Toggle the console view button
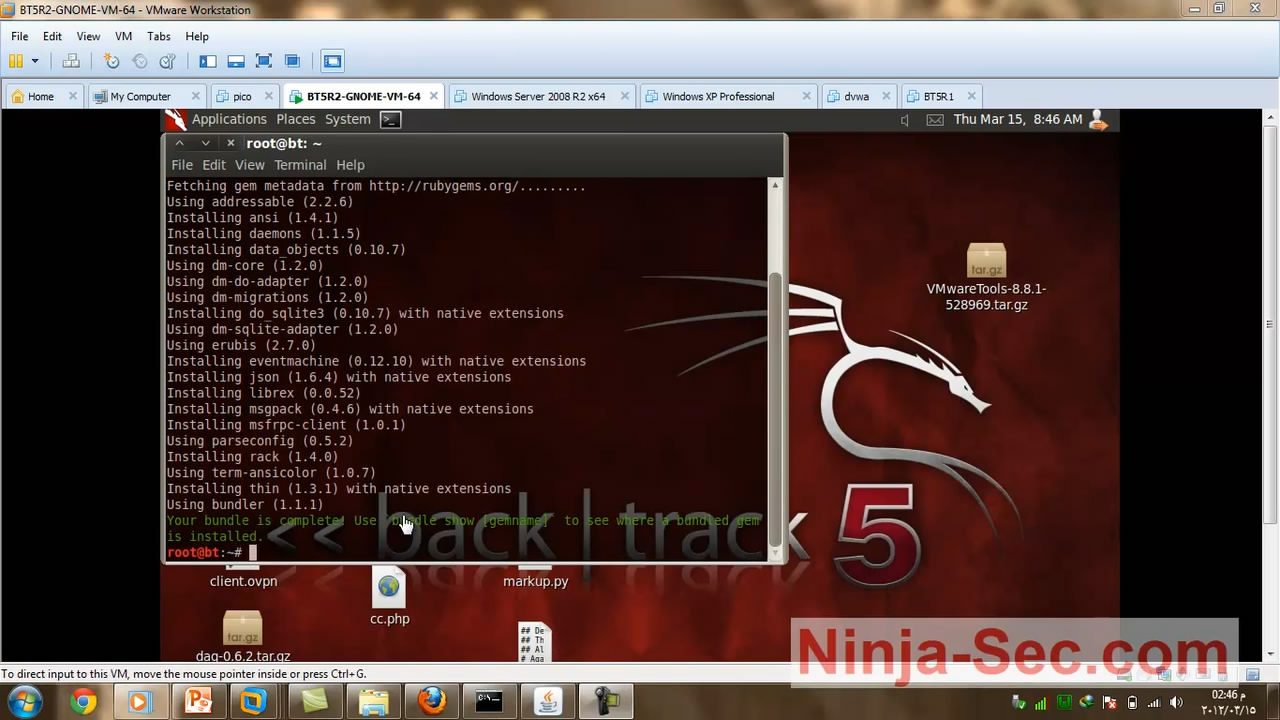 click(333, 61)
